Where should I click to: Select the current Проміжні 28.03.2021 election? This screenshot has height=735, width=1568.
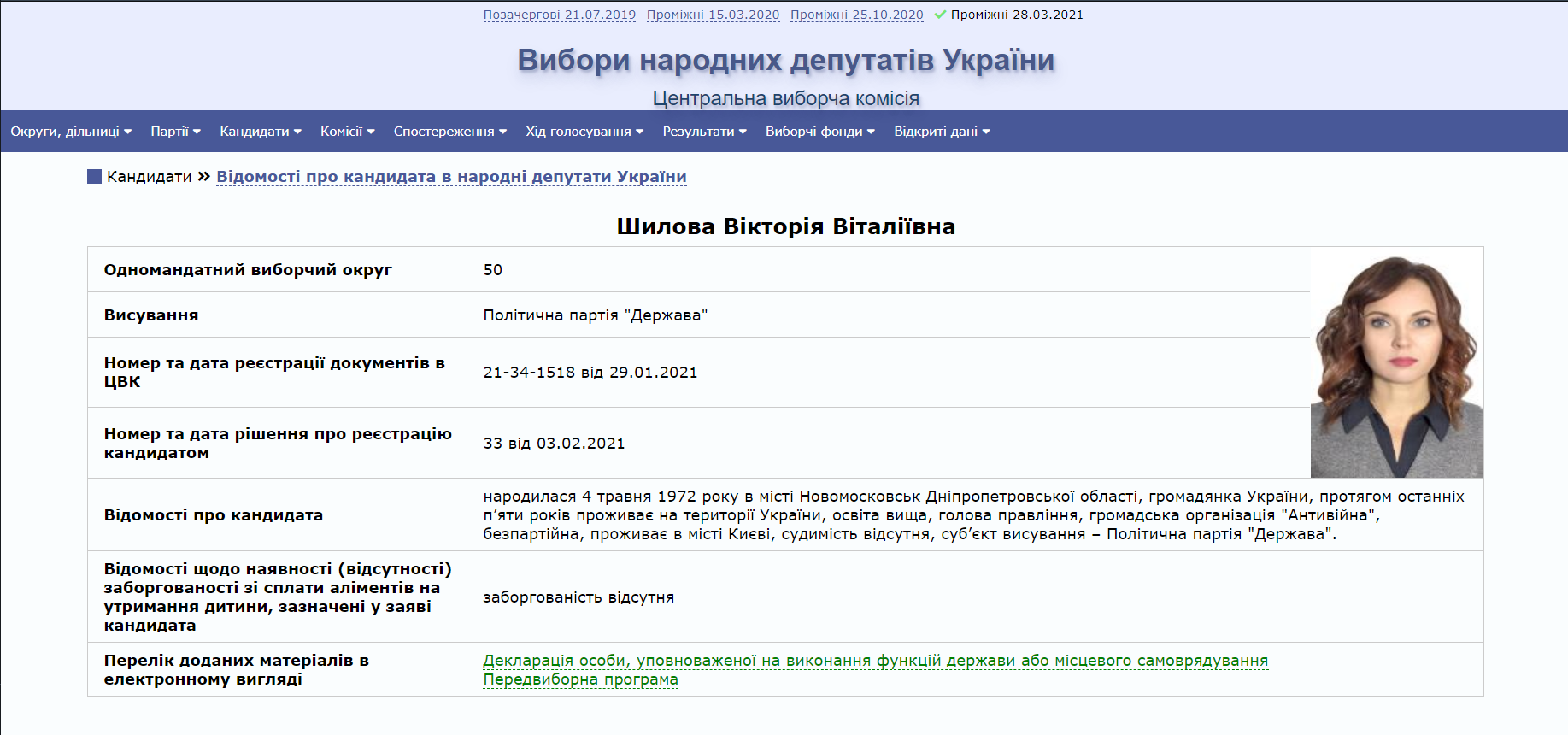[1017, 15]
